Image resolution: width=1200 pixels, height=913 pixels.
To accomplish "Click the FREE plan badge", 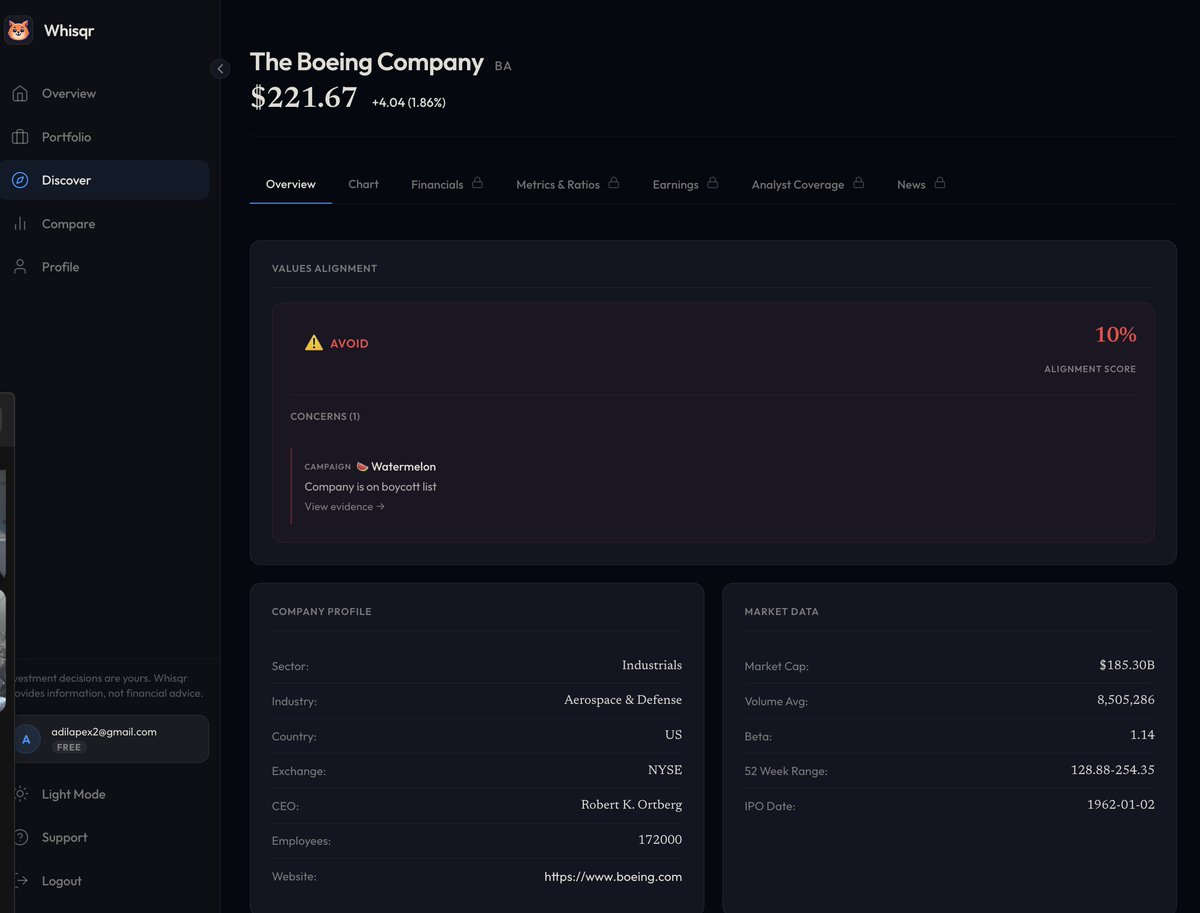I will click(69, 747).
